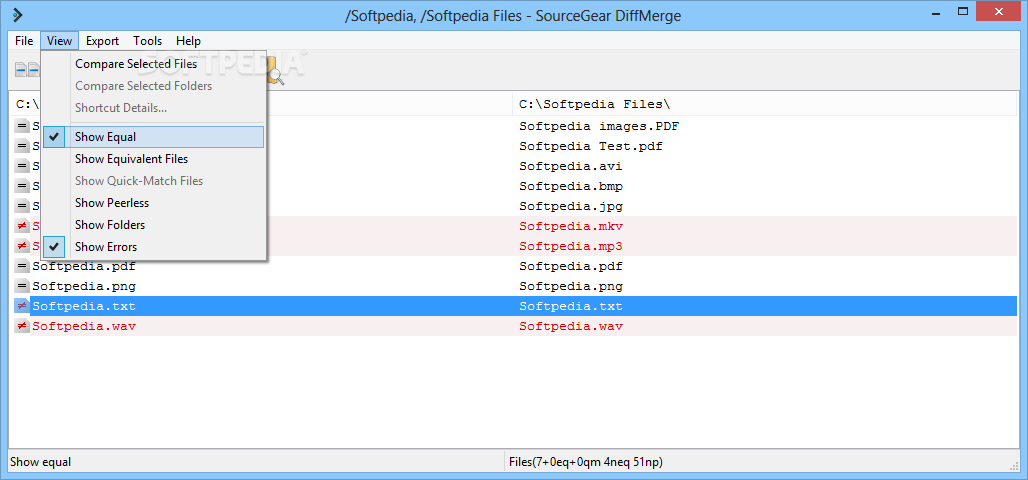The height and width of the screenshot is (480, 1028).
Task: Click the C:\Softpedia Files\ path header
Action: [x=594, y=104]
